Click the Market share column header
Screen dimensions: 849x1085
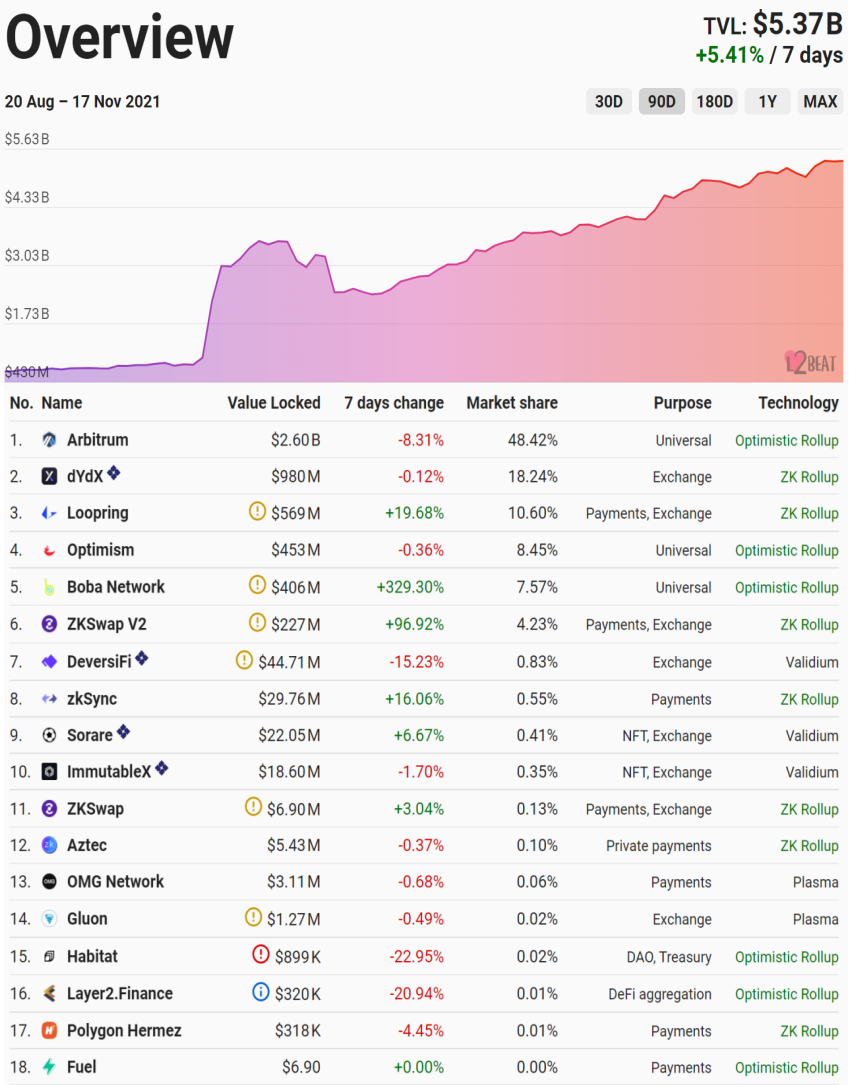(x=512, y=403)
